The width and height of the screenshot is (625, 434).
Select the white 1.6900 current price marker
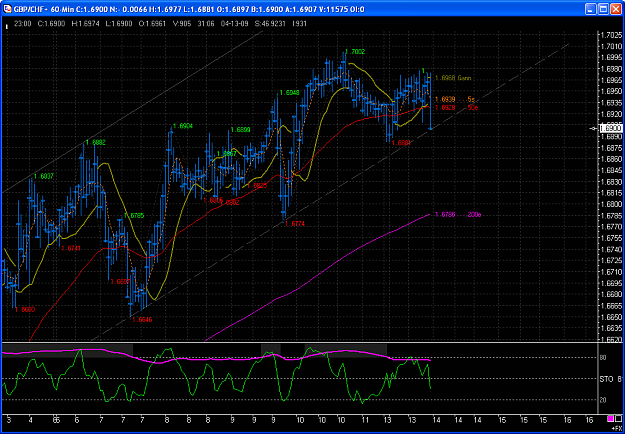[610, 128]
